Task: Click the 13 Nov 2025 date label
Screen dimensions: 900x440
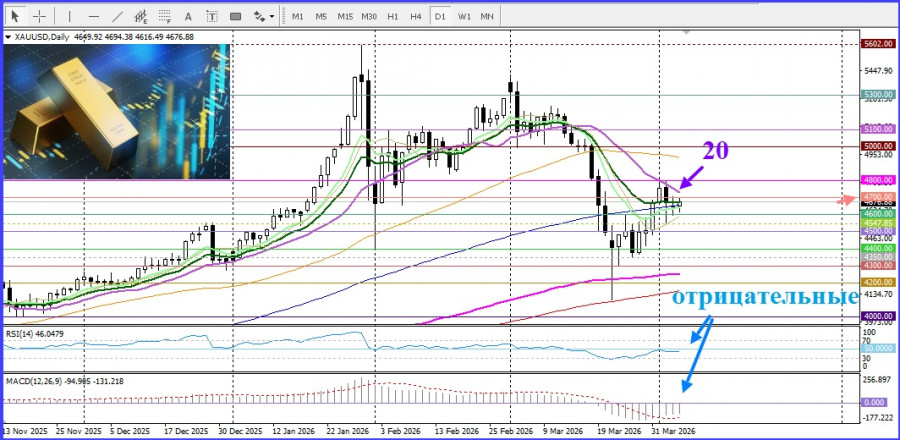Action: coord(24,431)
